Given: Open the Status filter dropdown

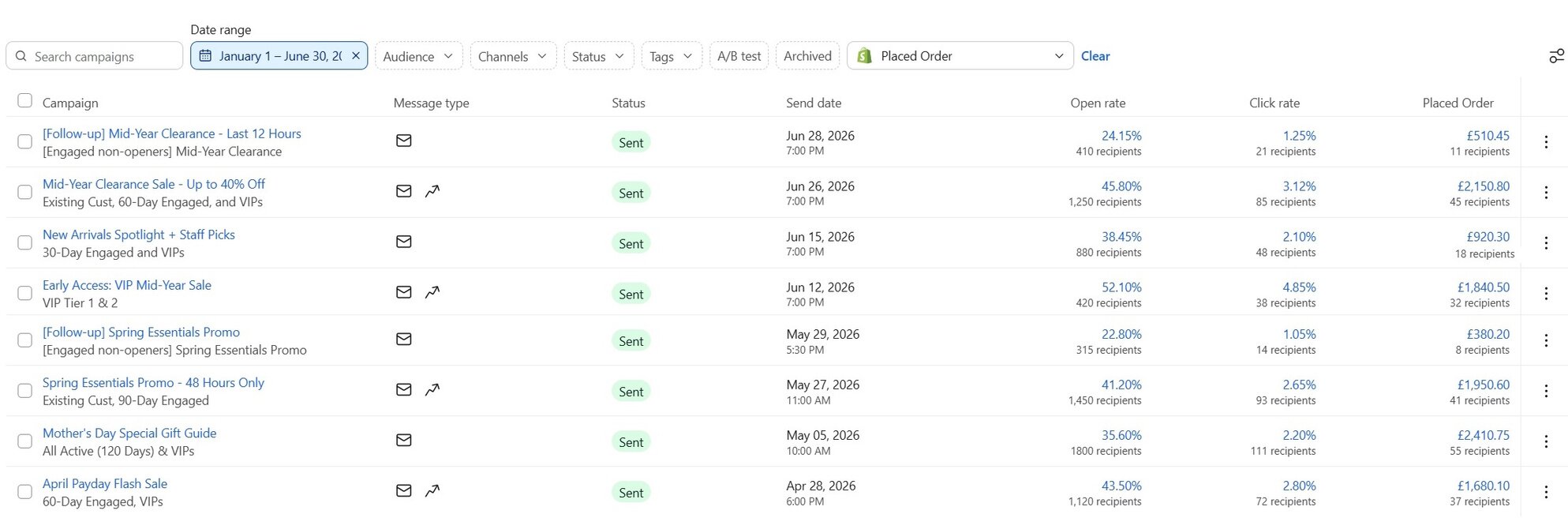Looking at the screenshot, I should 598,55.
